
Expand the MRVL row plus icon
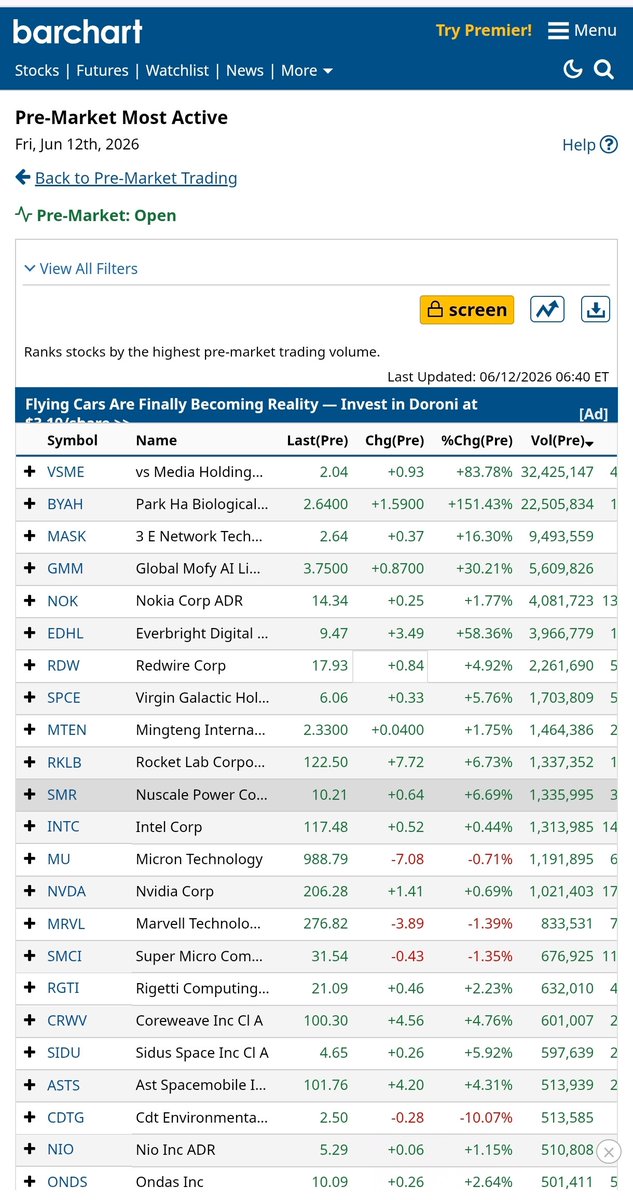(30, 924)
